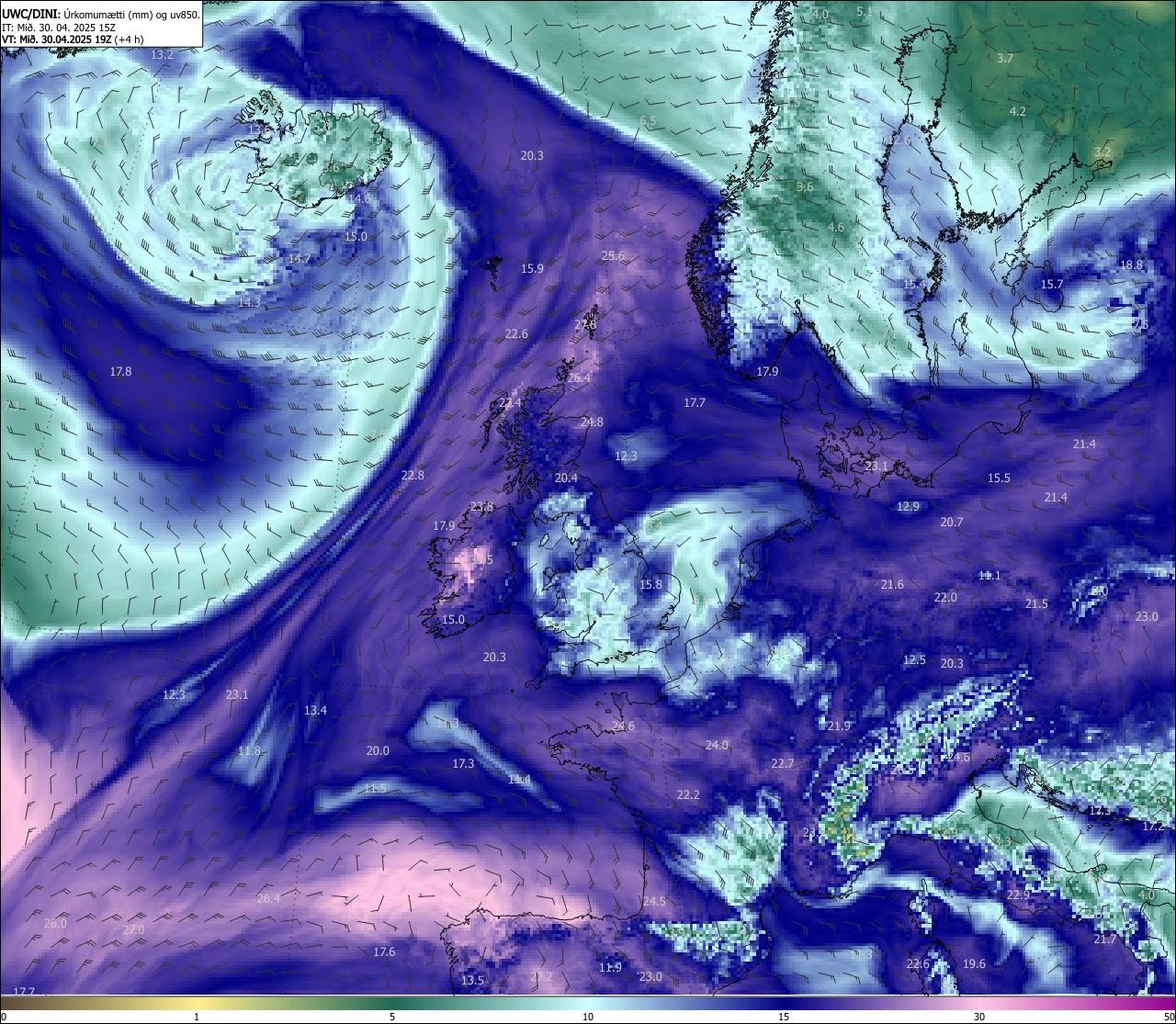Screen dimensions: 1176x1024
Task: Click the 14.7 value south of Iceland
Action: coord(300,259)
